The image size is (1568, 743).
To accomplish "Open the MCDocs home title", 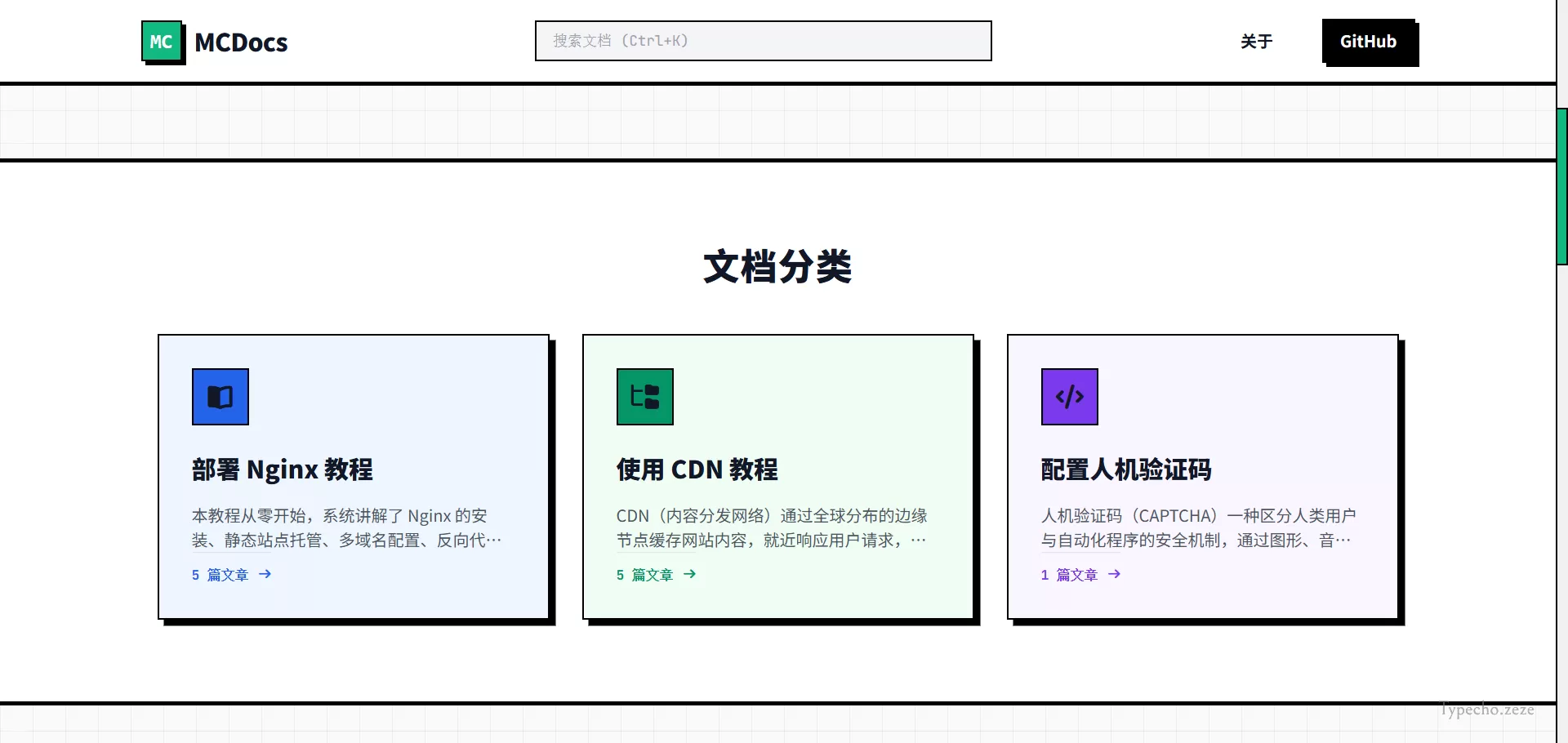I will pyautogui.click(x=241, y=42).
